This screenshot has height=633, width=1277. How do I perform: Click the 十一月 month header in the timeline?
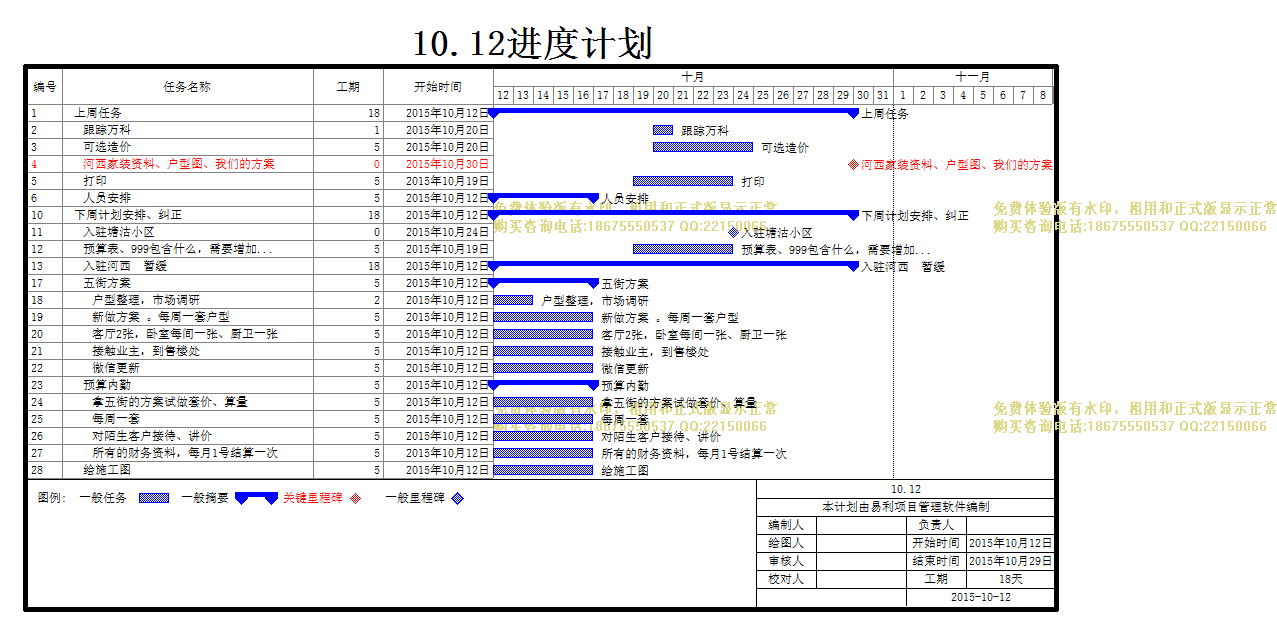pos(972,77)
